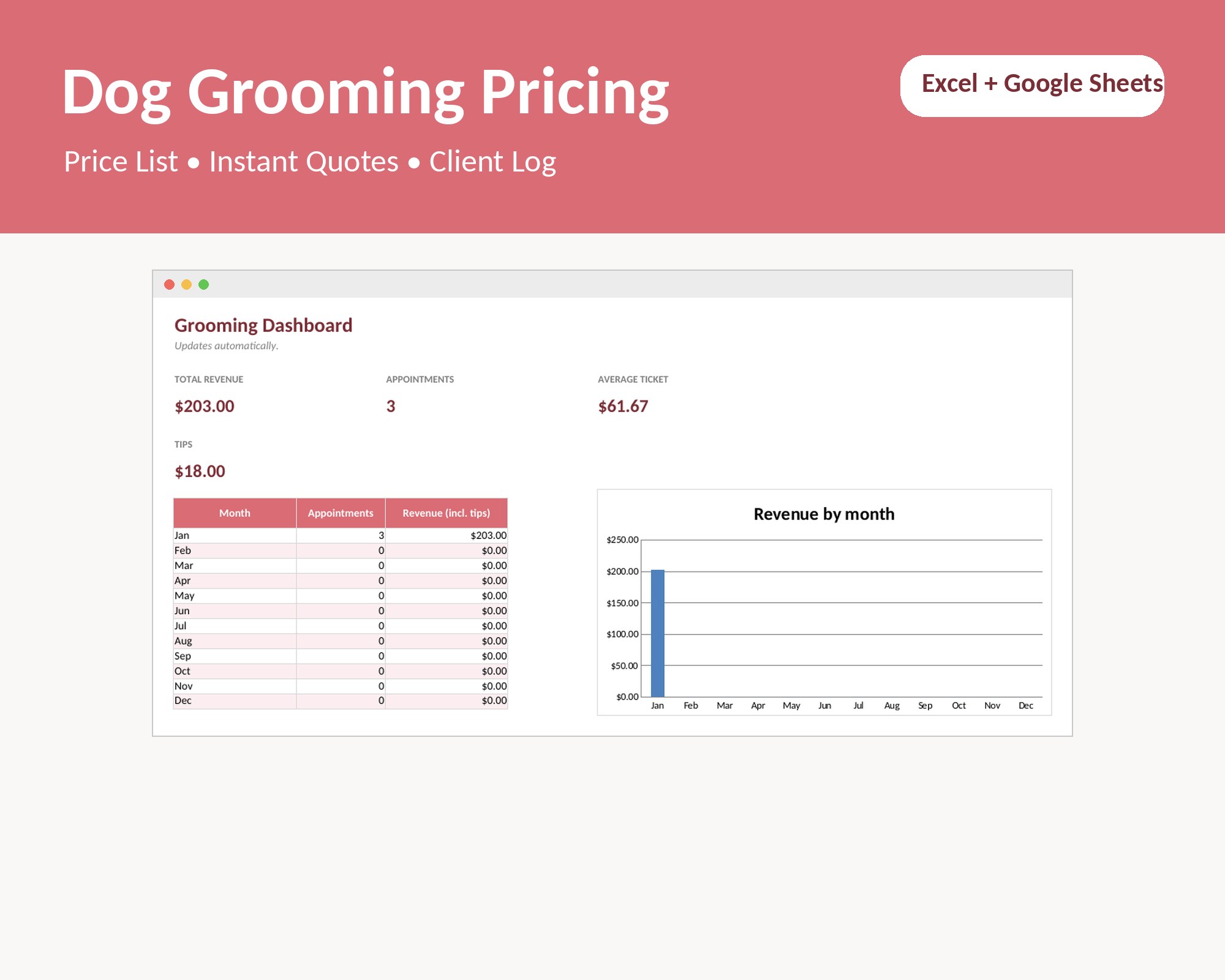Click the Jun label on chart axis
Screen dimensions: 1225x980
pos(825,706)
